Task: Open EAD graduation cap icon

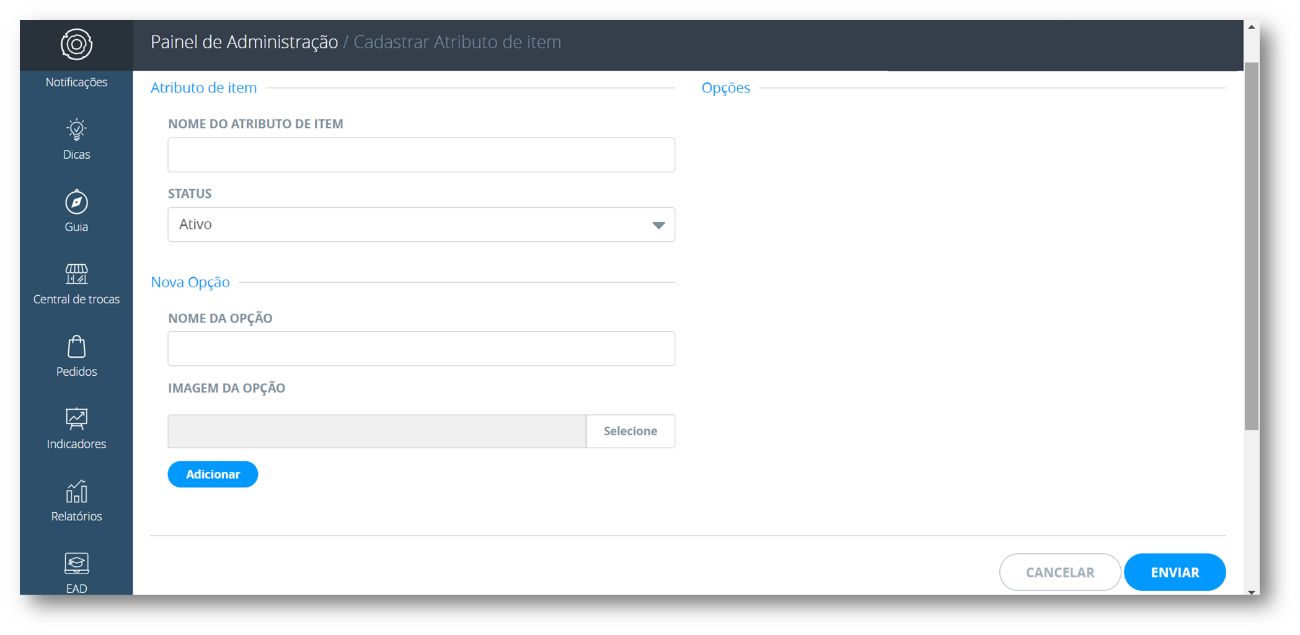Action: pyautogui.click(x=76, y=563)
